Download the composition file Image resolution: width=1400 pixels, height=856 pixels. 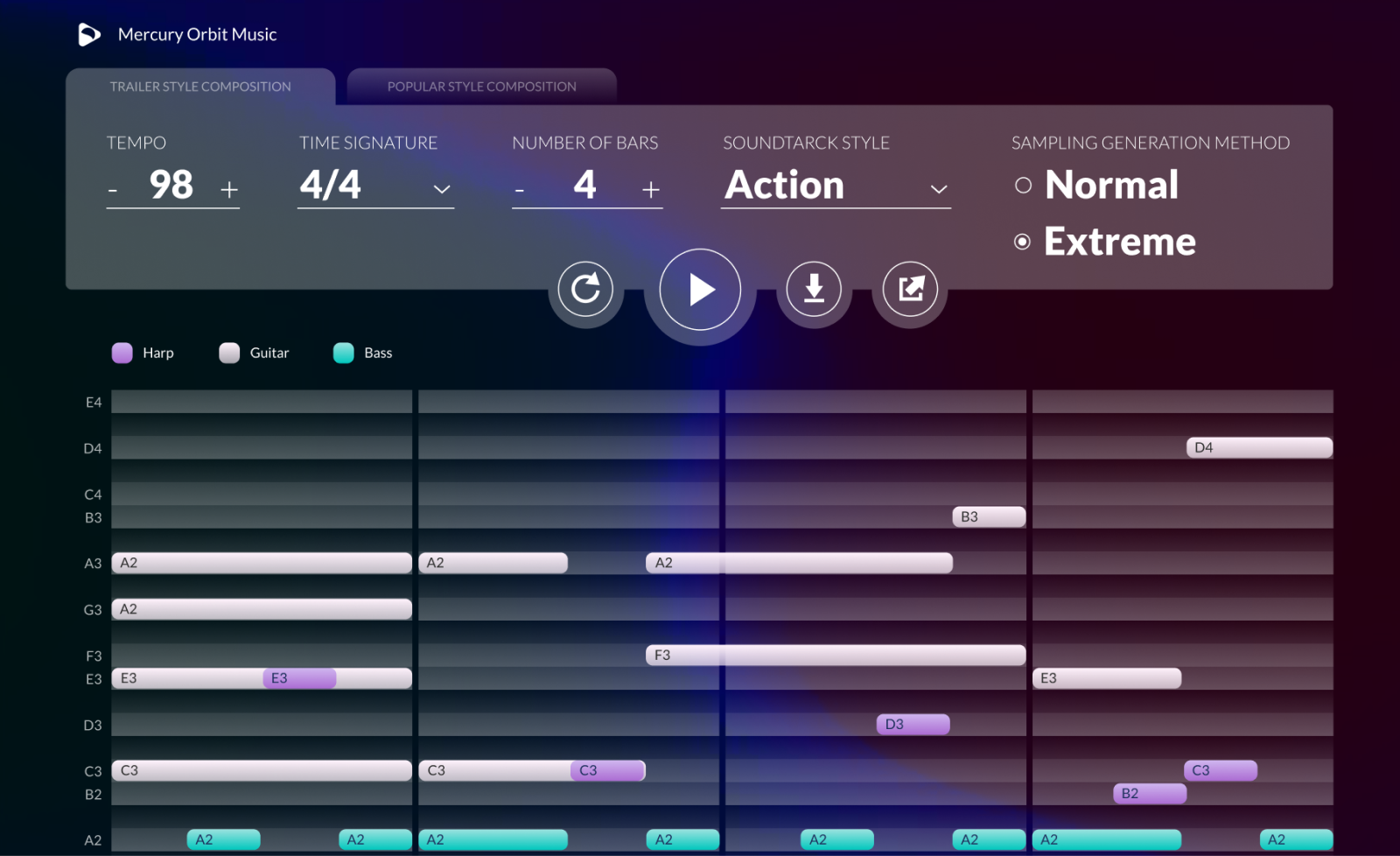click(814, 289)
